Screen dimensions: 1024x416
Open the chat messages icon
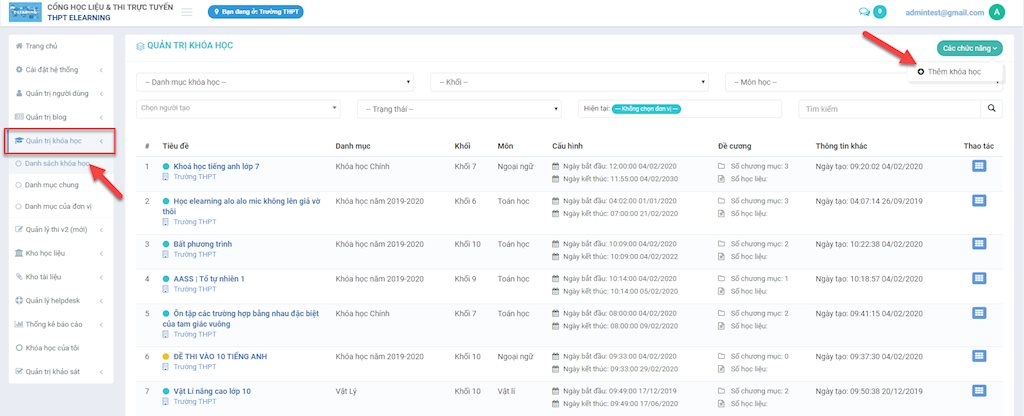point(864,12)
